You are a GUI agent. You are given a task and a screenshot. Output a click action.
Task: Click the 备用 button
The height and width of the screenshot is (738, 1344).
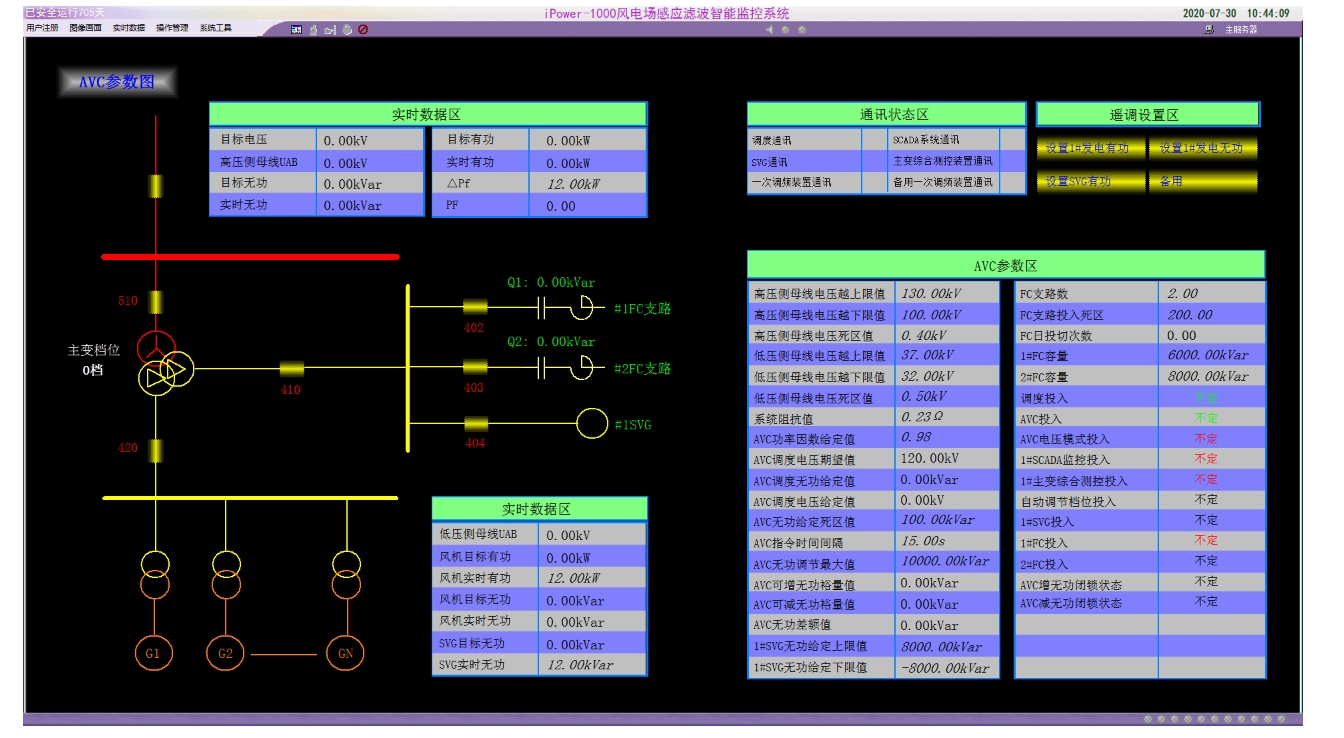point(1203,182)
